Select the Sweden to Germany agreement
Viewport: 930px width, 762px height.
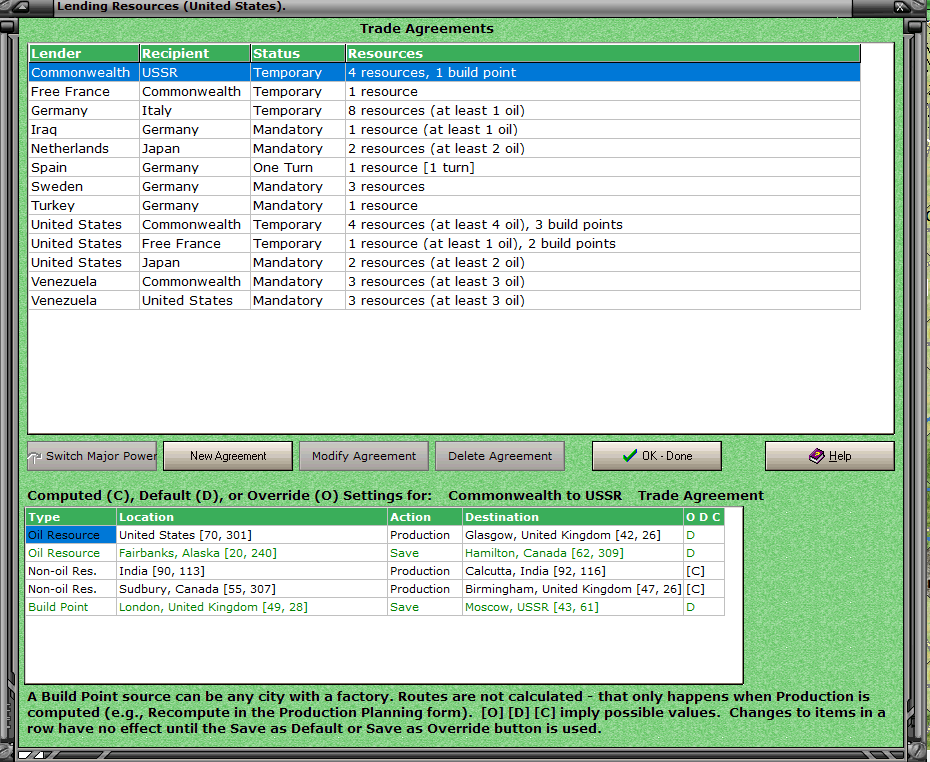pos(445,186)
